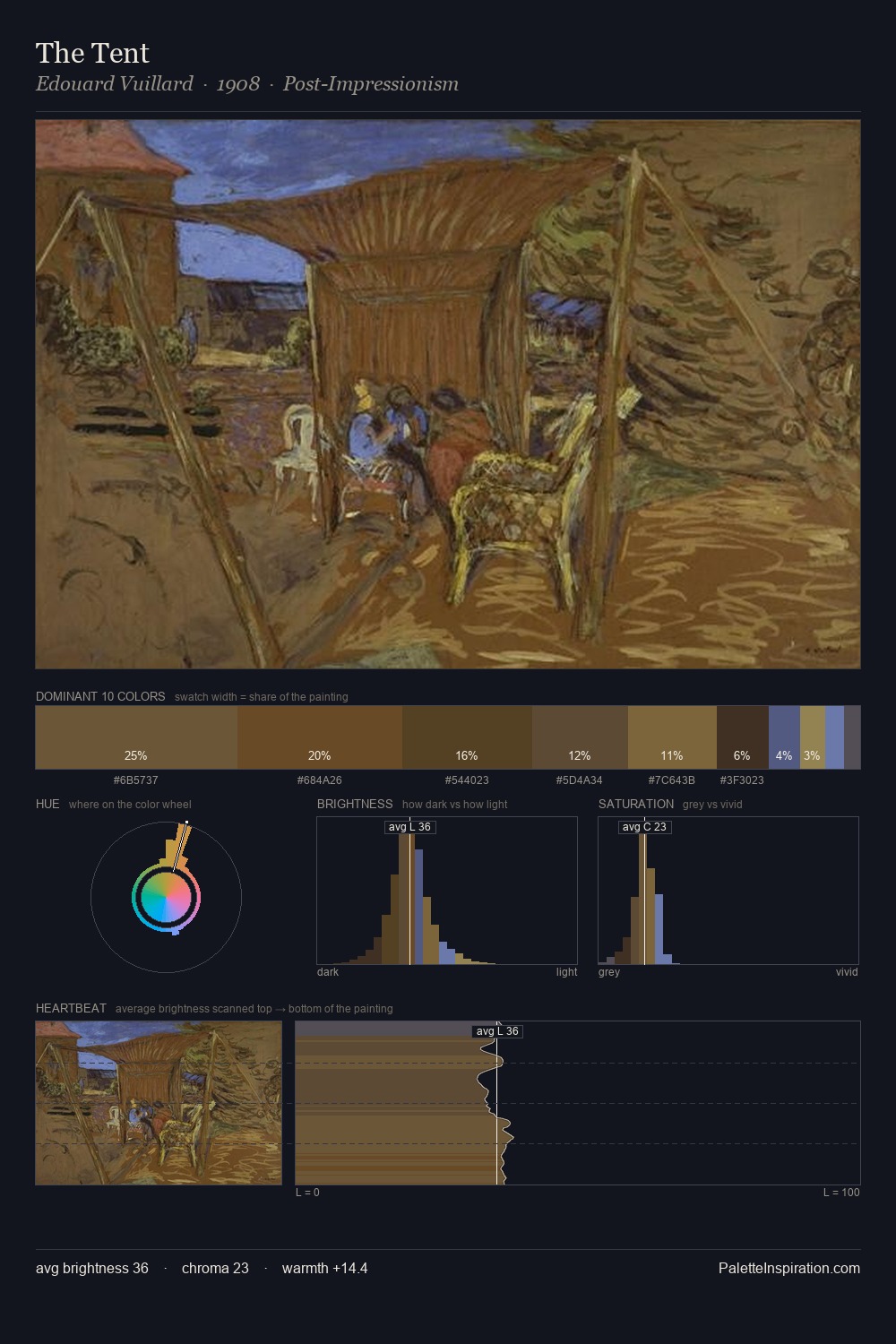
Task: Click the 'avg L 36' label in brightness chart
Action: click(x=409, y=827)
